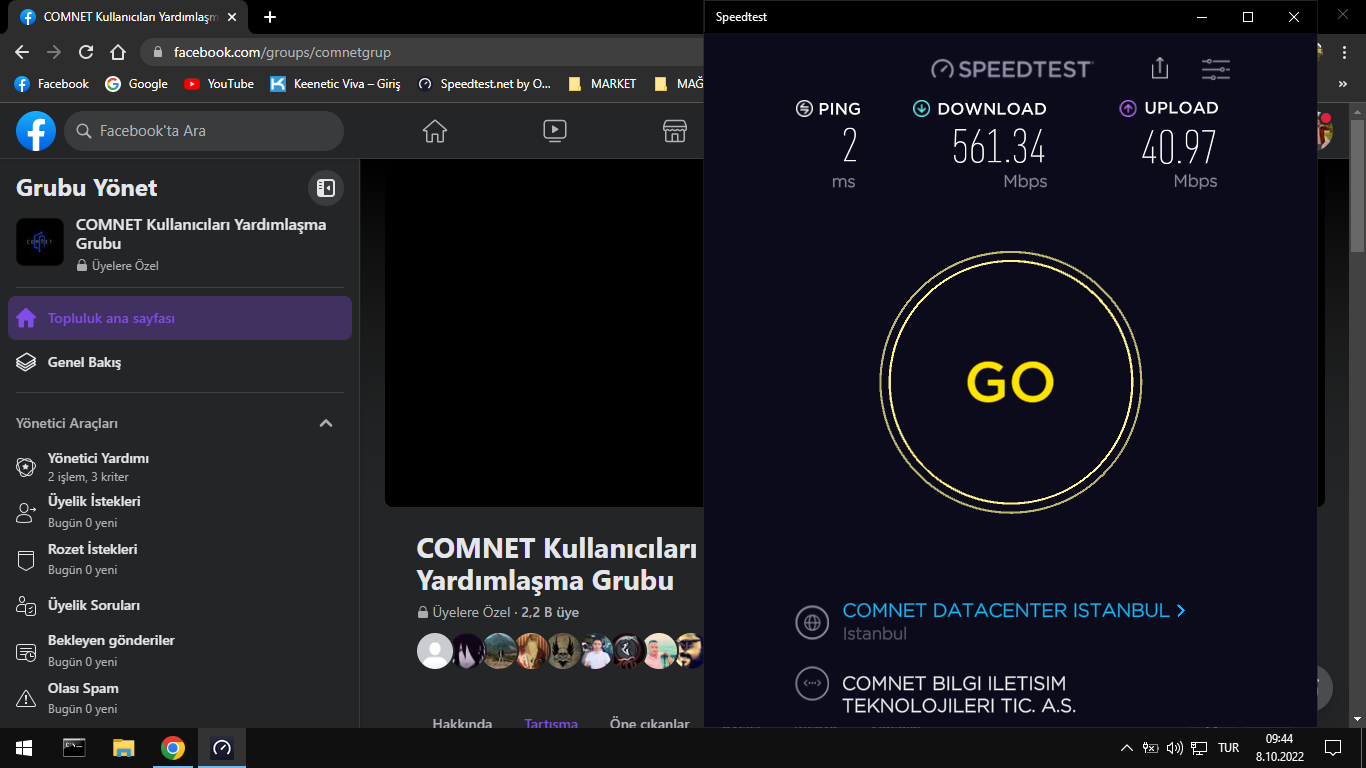Open Bekleyen gönderiler pending posts
Viewport: 1366px width, 768px height.
click(180, 650)
